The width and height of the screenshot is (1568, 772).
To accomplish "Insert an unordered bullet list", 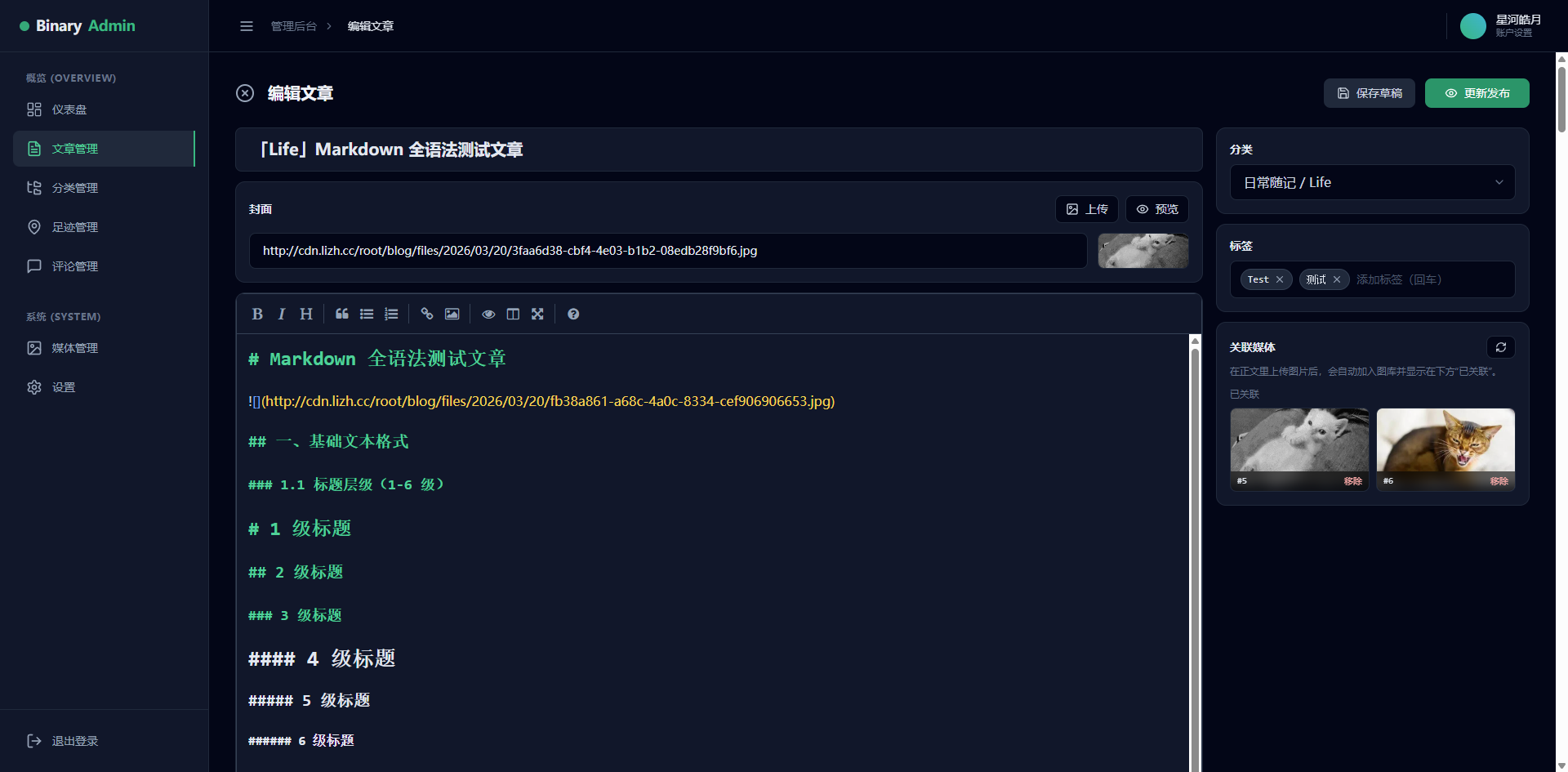I will (367, 314).
